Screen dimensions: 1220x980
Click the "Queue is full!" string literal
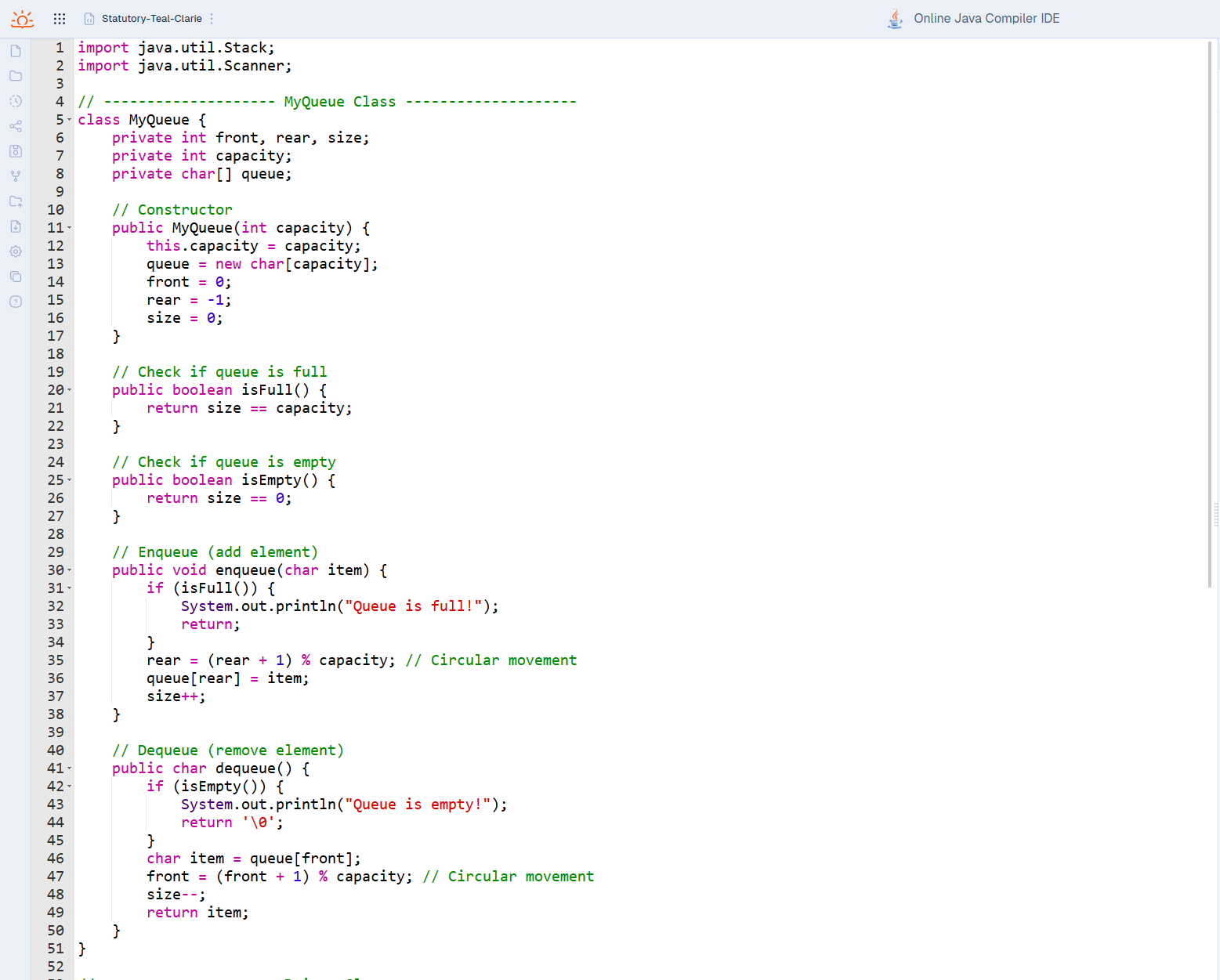click(x=414, y=606)
